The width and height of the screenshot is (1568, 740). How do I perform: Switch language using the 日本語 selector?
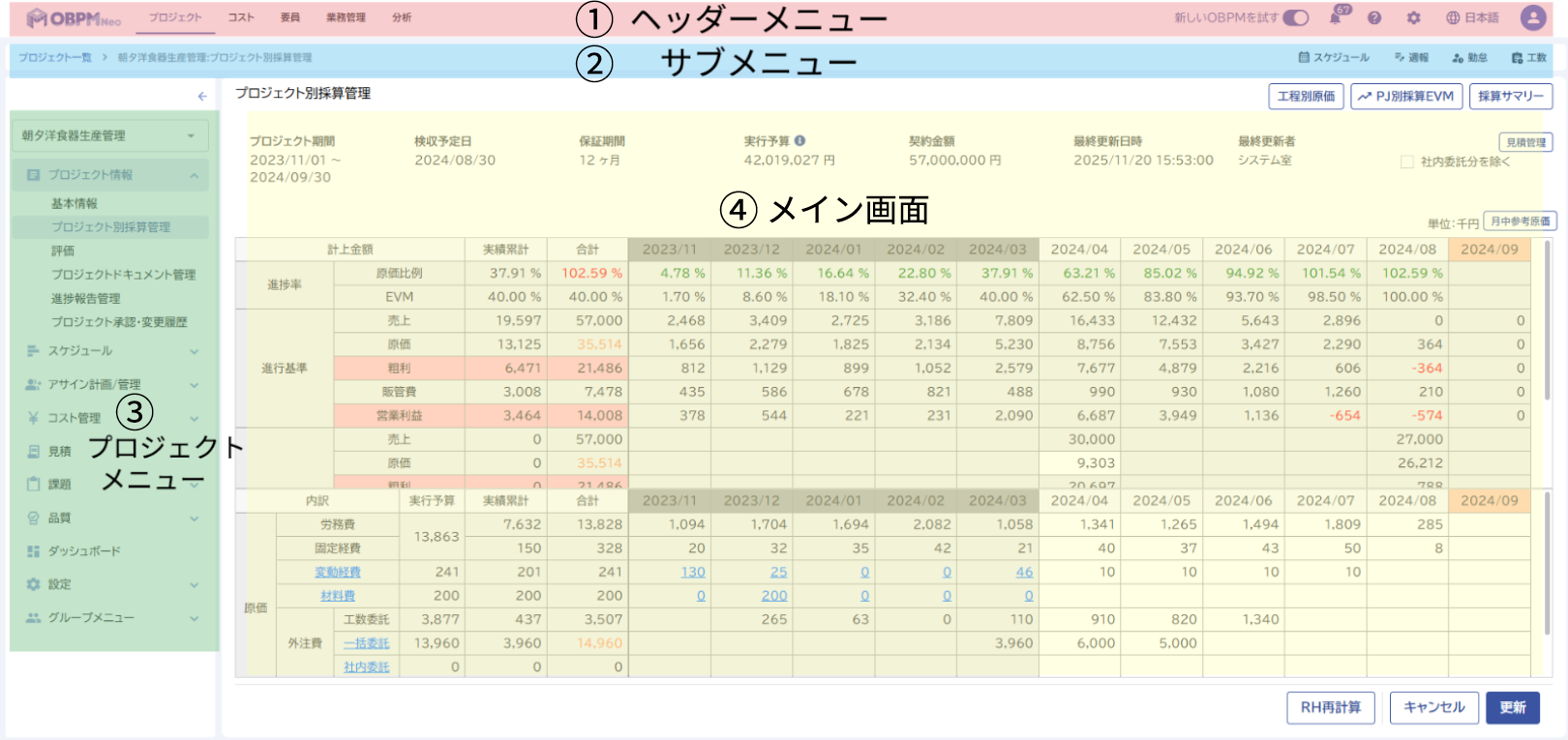1472,17
